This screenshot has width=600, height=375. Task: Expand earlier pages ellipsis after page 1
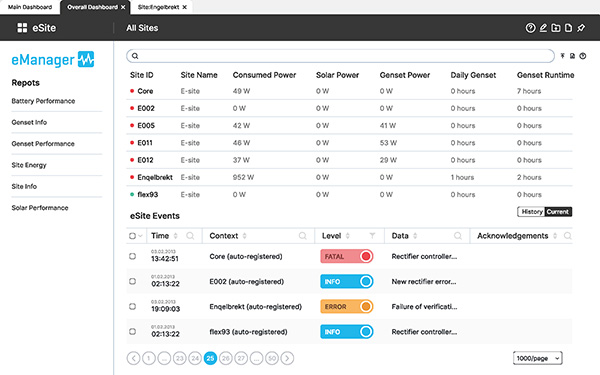click(x=164, y=358)
